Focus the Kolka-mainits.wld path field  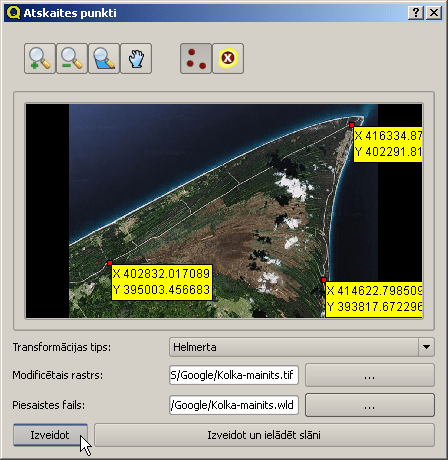pyautogui.click(x=234, y=405)
